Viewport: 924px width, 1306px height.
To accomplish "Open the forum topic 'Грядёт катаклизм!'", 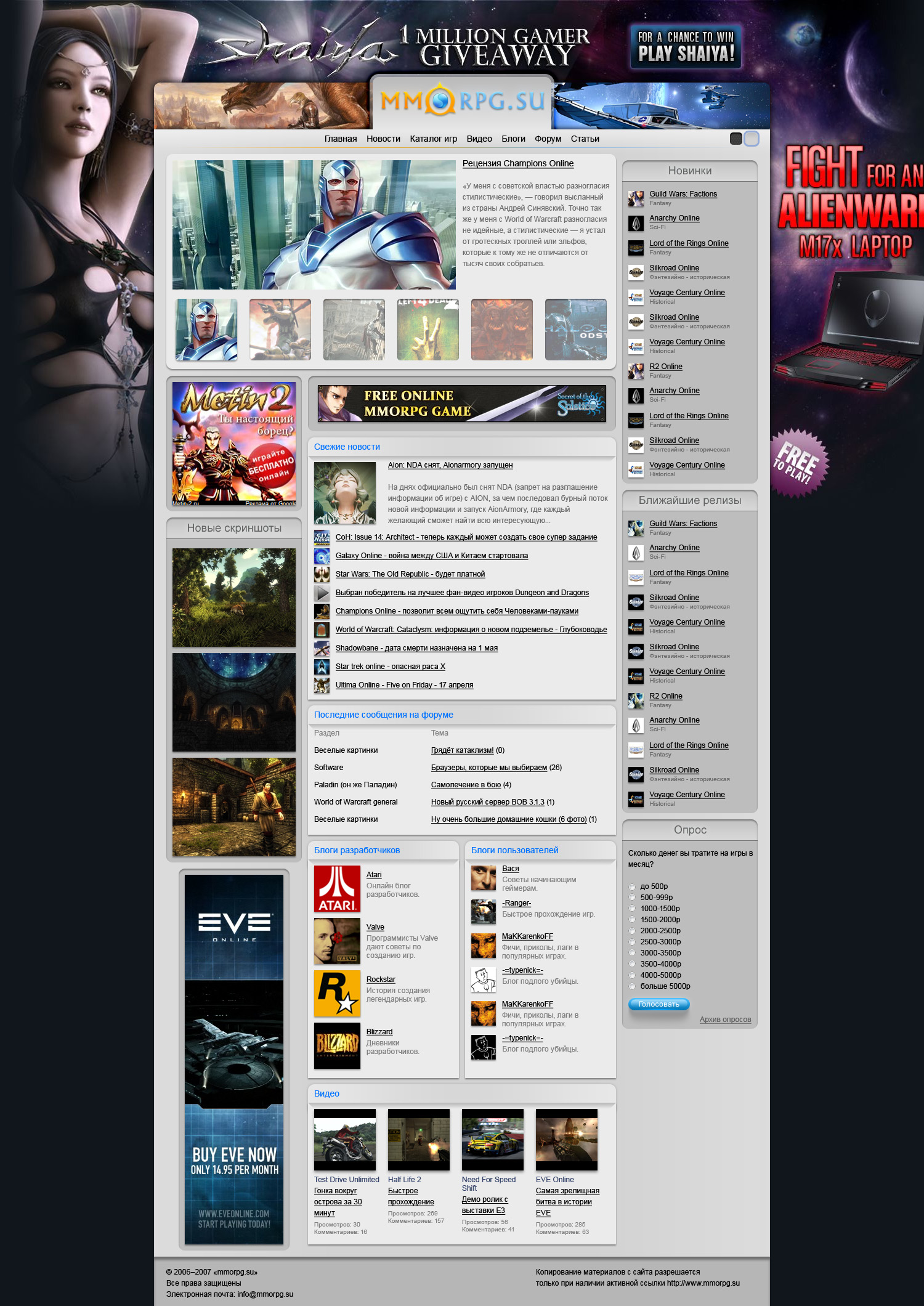I will tap(462, 750).
